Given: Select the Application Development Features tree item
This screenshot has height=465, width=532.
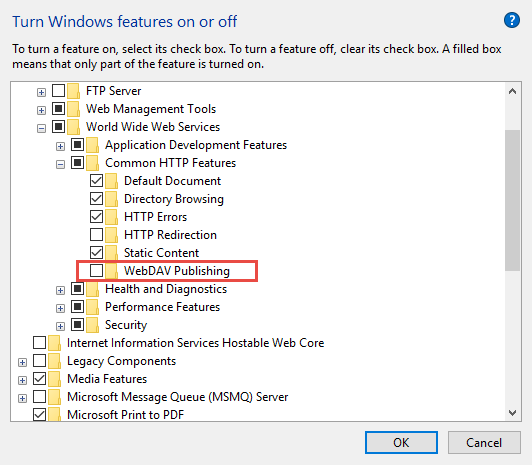Looking at the screenshot, I should click(196, 145).
